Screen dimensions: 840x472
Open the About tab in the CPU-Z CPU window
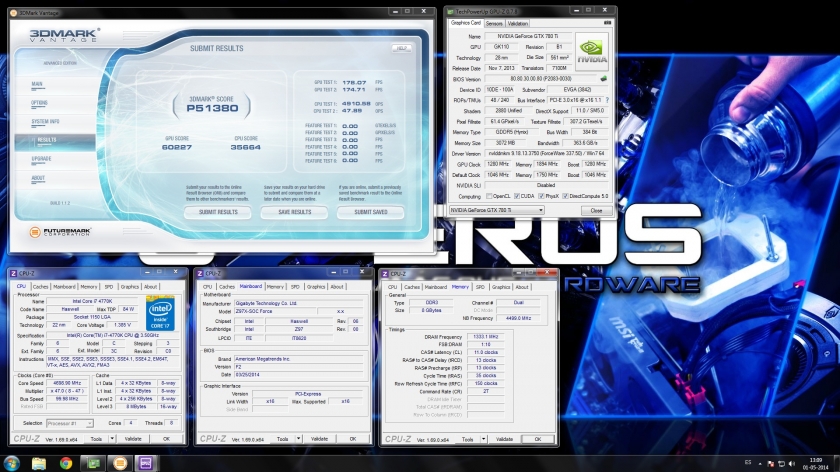(x=151, y=287)
